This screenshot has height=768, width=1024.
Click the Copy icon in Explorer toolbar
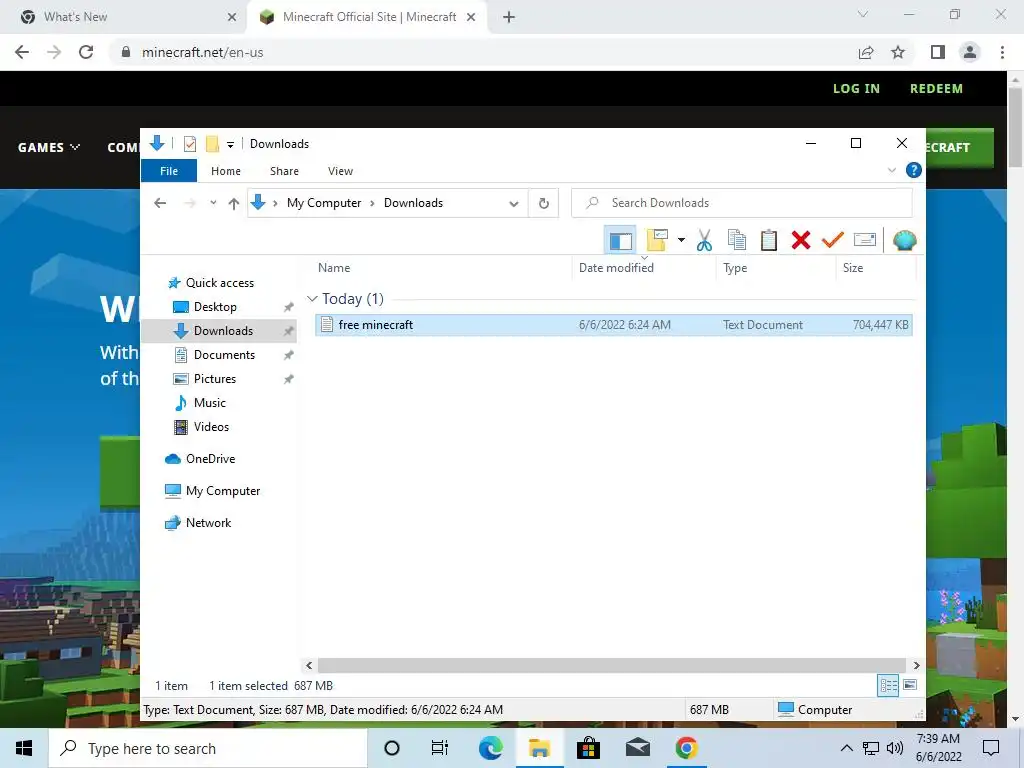[737, 240]
